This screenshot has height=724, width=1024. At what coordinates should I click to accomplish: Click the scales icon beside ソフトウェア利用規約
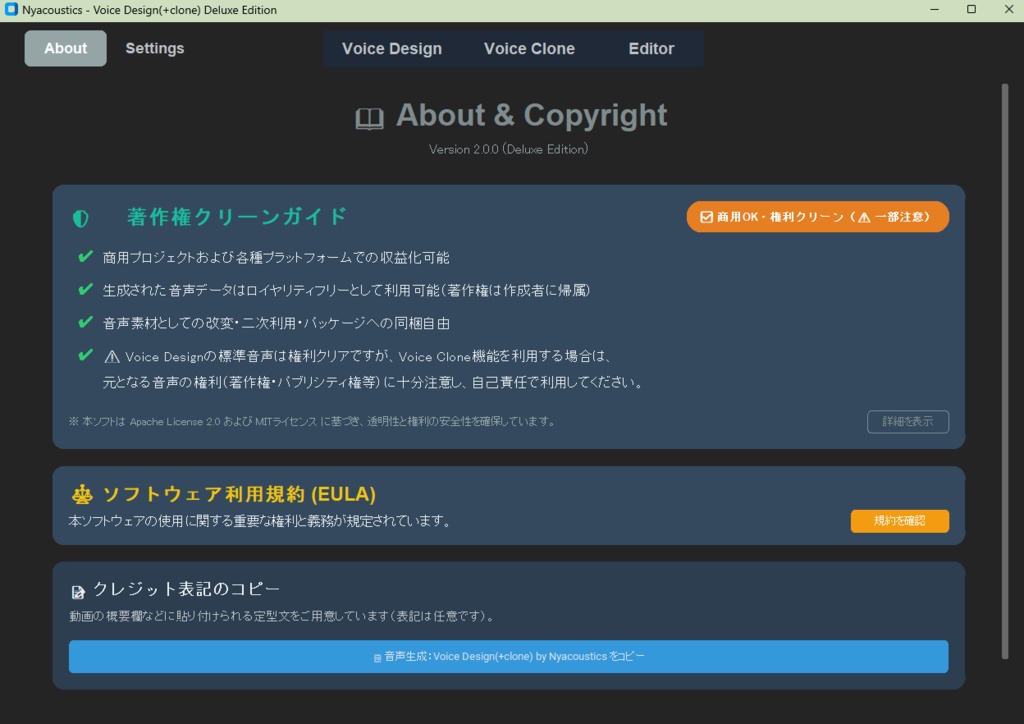pos(82,495)
